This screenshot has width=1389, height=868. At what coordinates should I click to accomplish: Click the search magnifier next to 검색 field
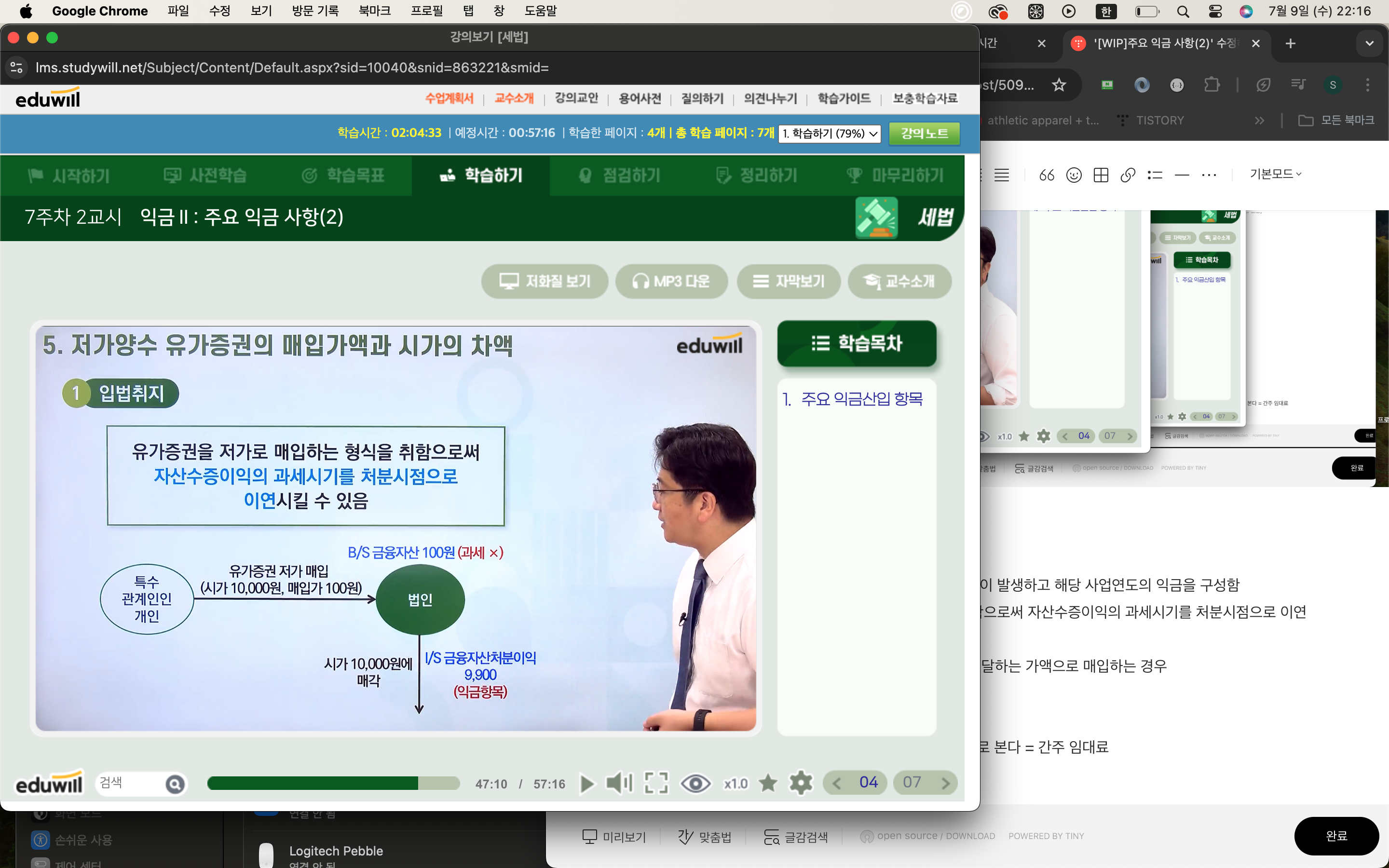click(175, 784)
